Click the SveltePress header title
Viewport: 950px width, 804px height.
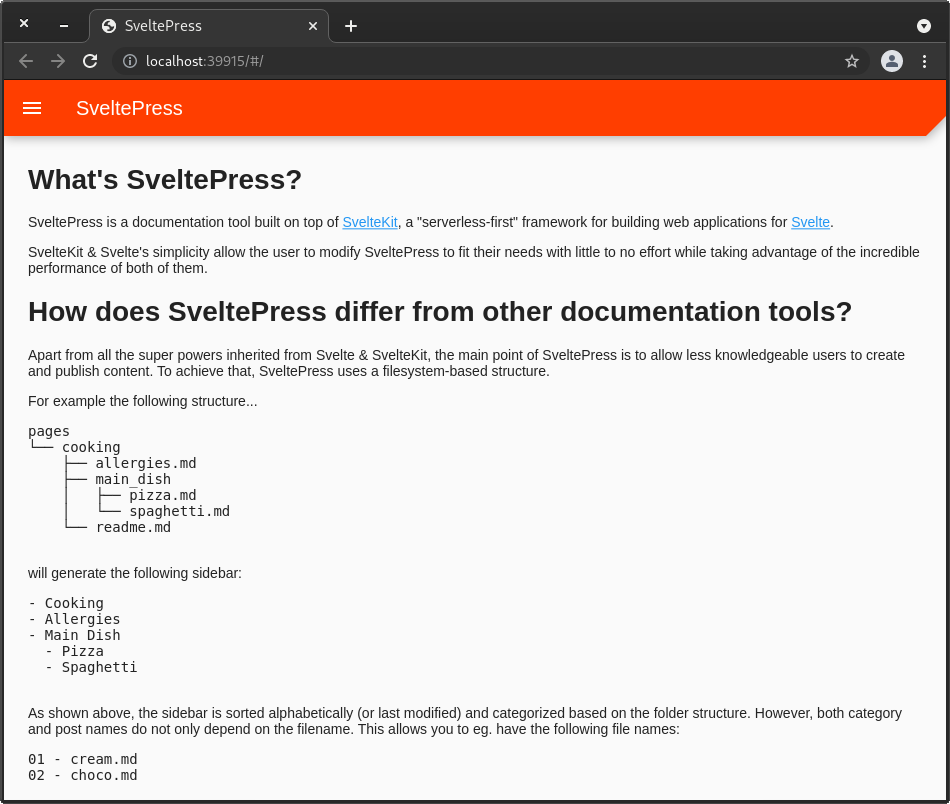[x=129, y=108]
